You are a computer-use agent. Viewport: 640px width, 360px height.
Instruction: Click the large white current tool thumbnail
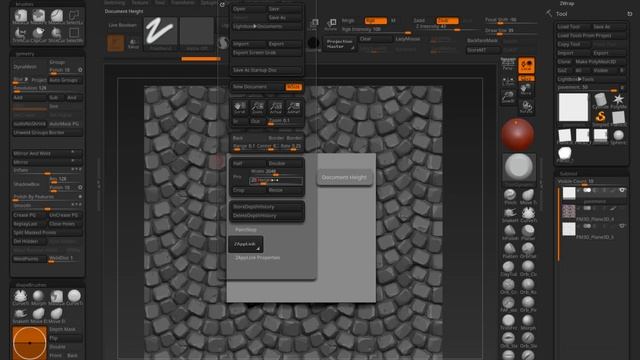(x=573, y=107)
